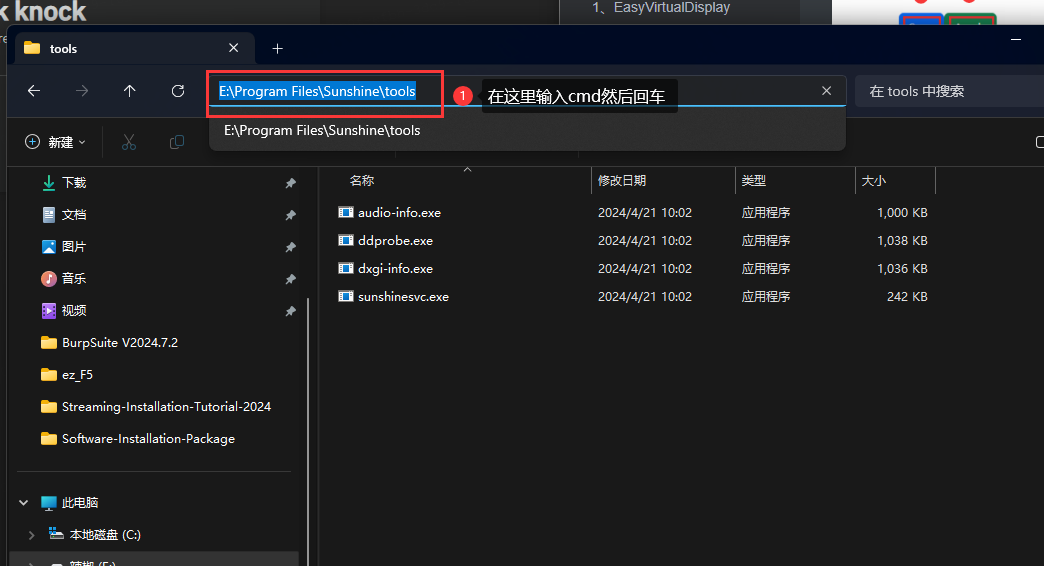Minimize the File Explorer window
This screenshot has width=1044, height=566.
pos(1016,40)
